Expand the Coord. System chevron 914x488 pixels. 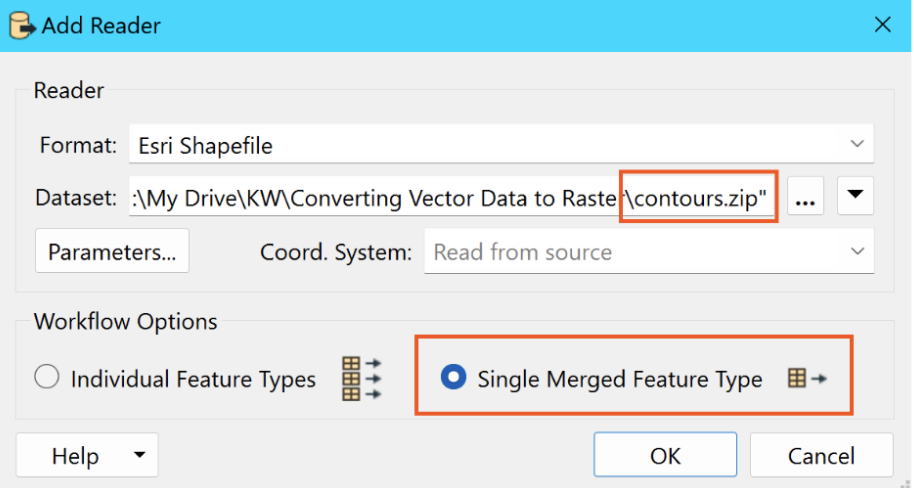coord(857,251)
